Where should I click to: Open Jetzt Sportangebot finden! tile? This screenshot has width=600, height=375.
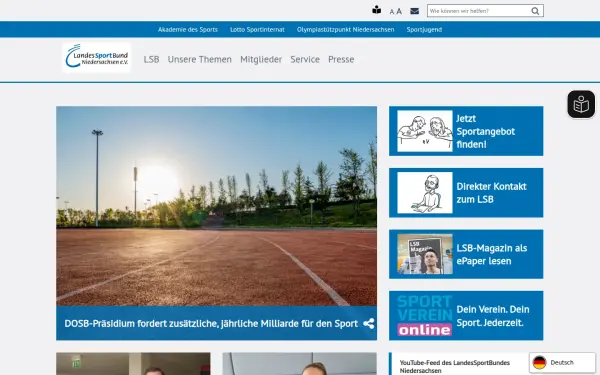click(x=466, y=131)
